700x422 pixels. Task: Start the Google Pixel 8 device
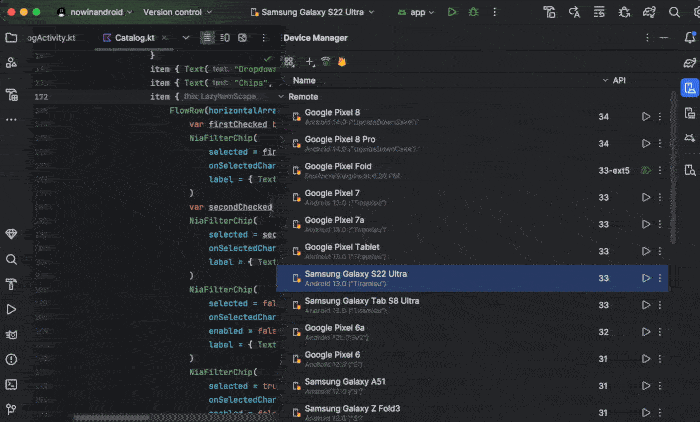point(646,117)
